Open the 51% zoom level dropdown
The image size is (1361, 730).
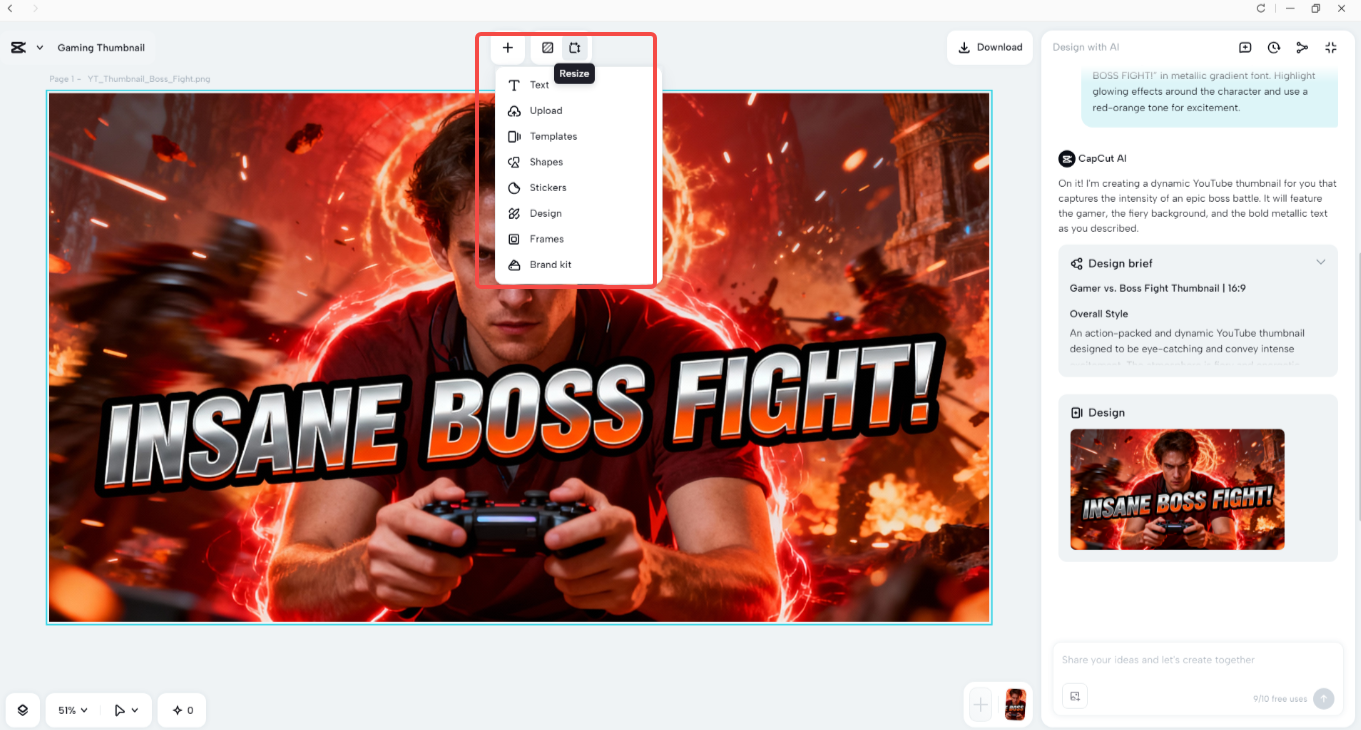point(72,710)
